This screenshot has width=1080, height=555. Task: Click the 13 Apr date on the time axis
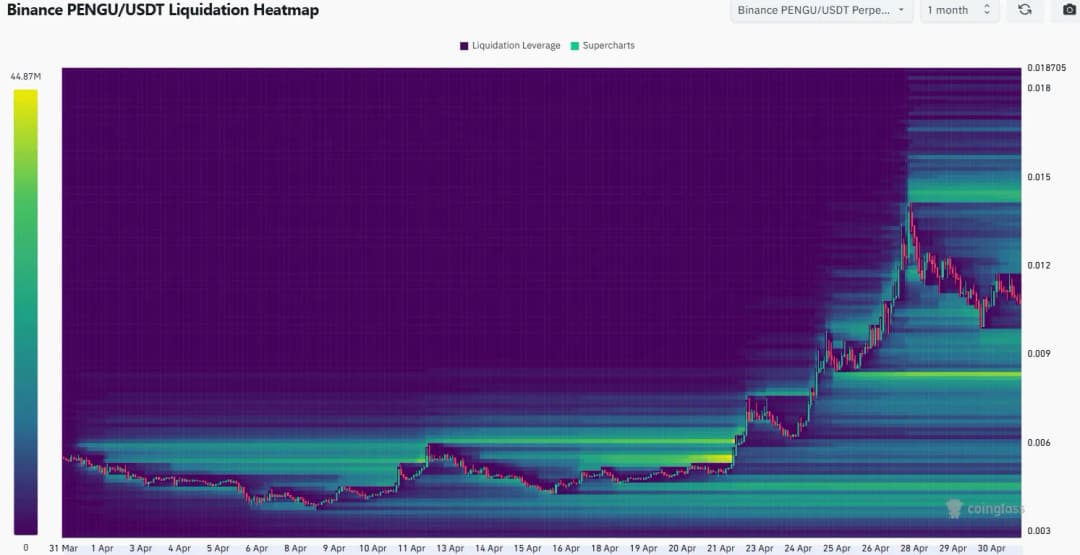(449, 548)
